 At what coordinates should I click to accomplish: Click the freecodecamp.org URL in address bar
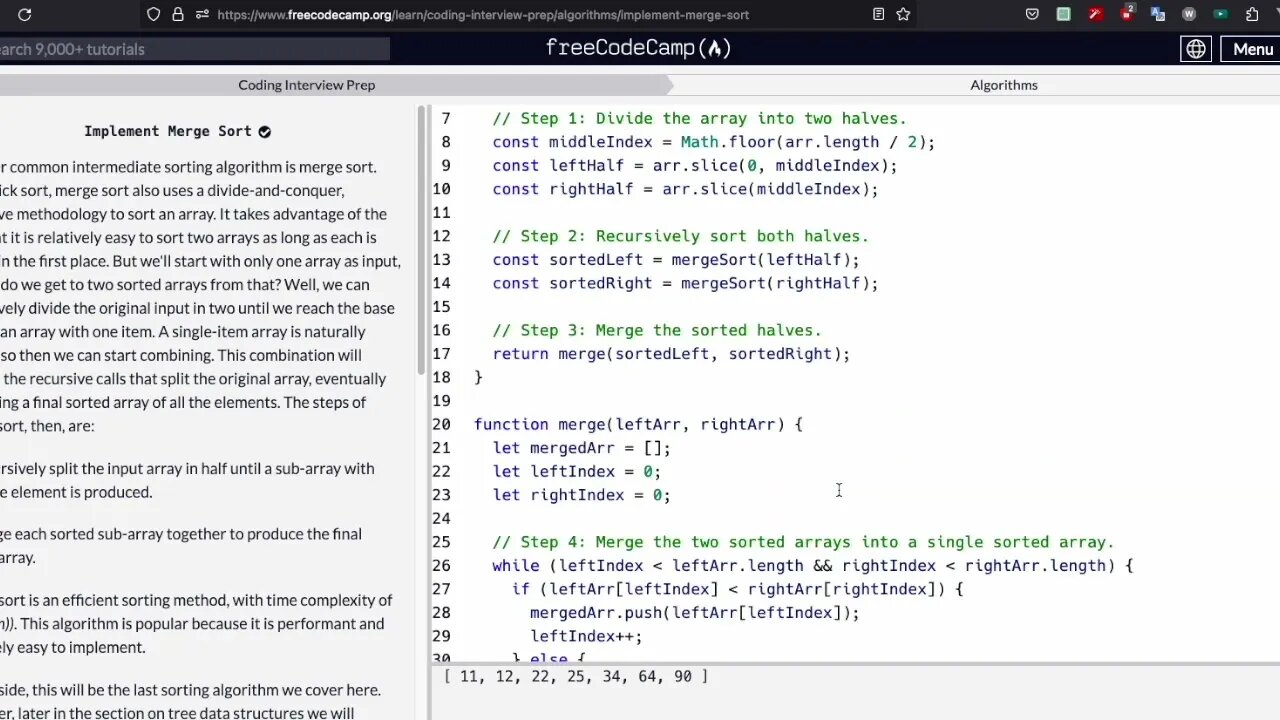[482, 15]
